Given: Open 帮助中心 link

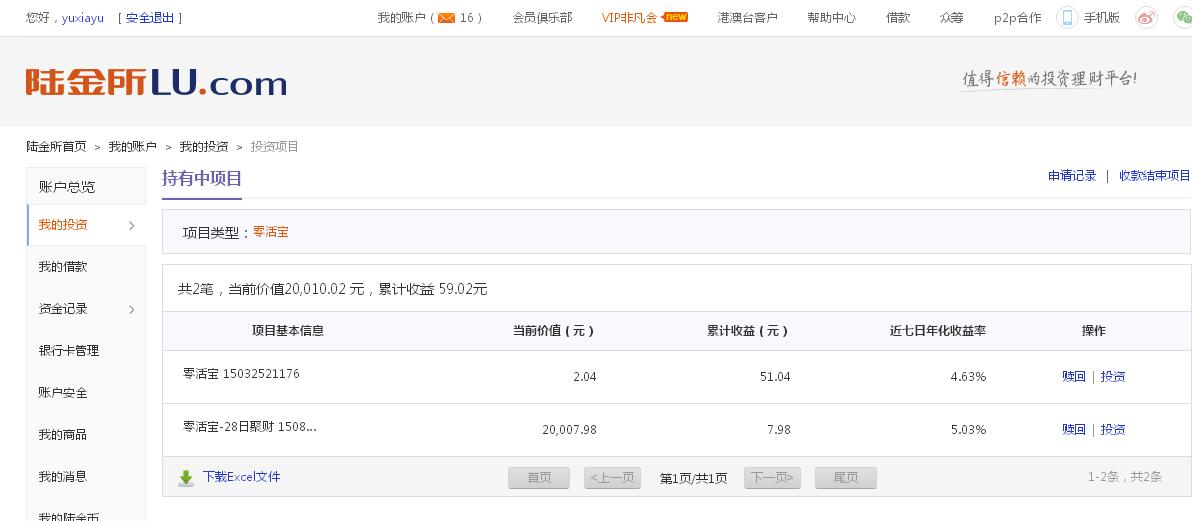Looking at the screenshot, I should click(x=832, y=17).
